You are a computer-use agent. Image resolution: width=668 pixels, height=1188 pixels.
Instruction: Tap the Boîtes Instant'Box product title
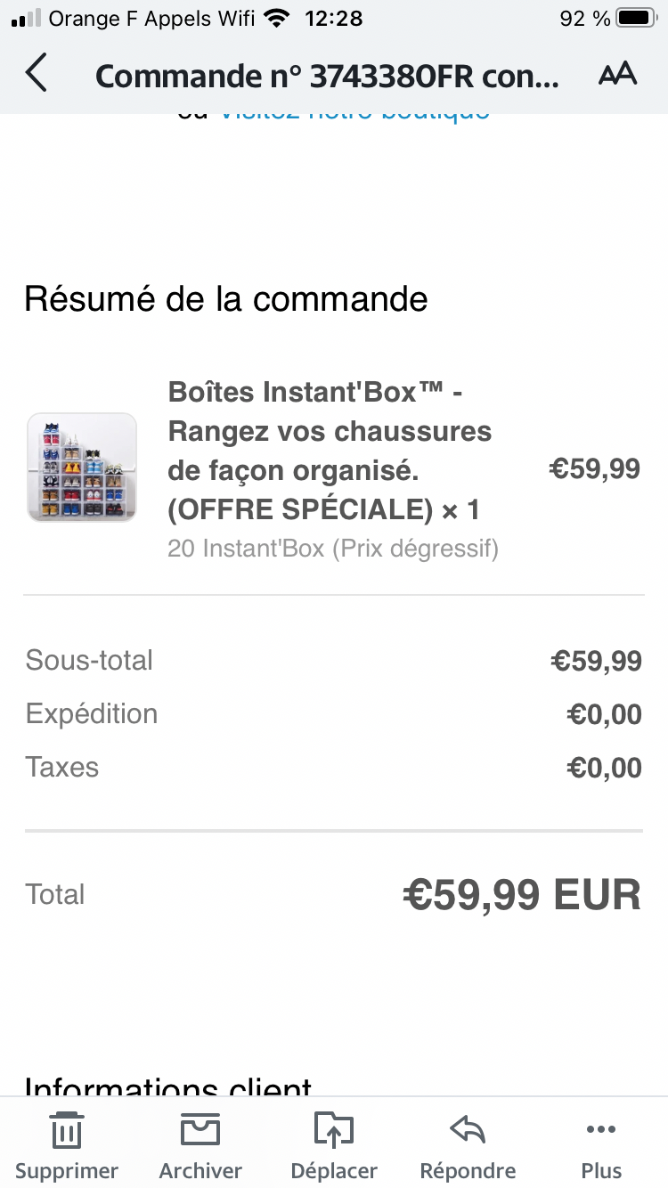(x=330, y=451)
